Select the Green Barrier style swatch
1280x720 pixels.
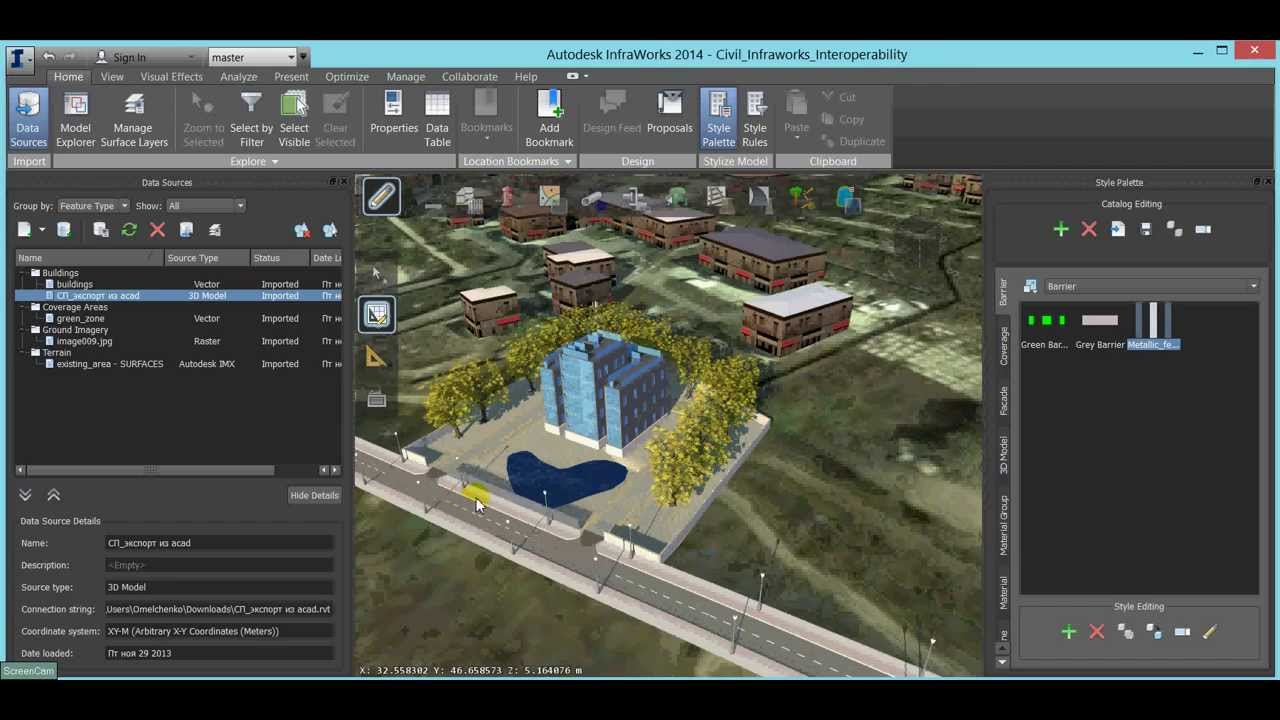pyautogui.click(x=1045, y=327)
